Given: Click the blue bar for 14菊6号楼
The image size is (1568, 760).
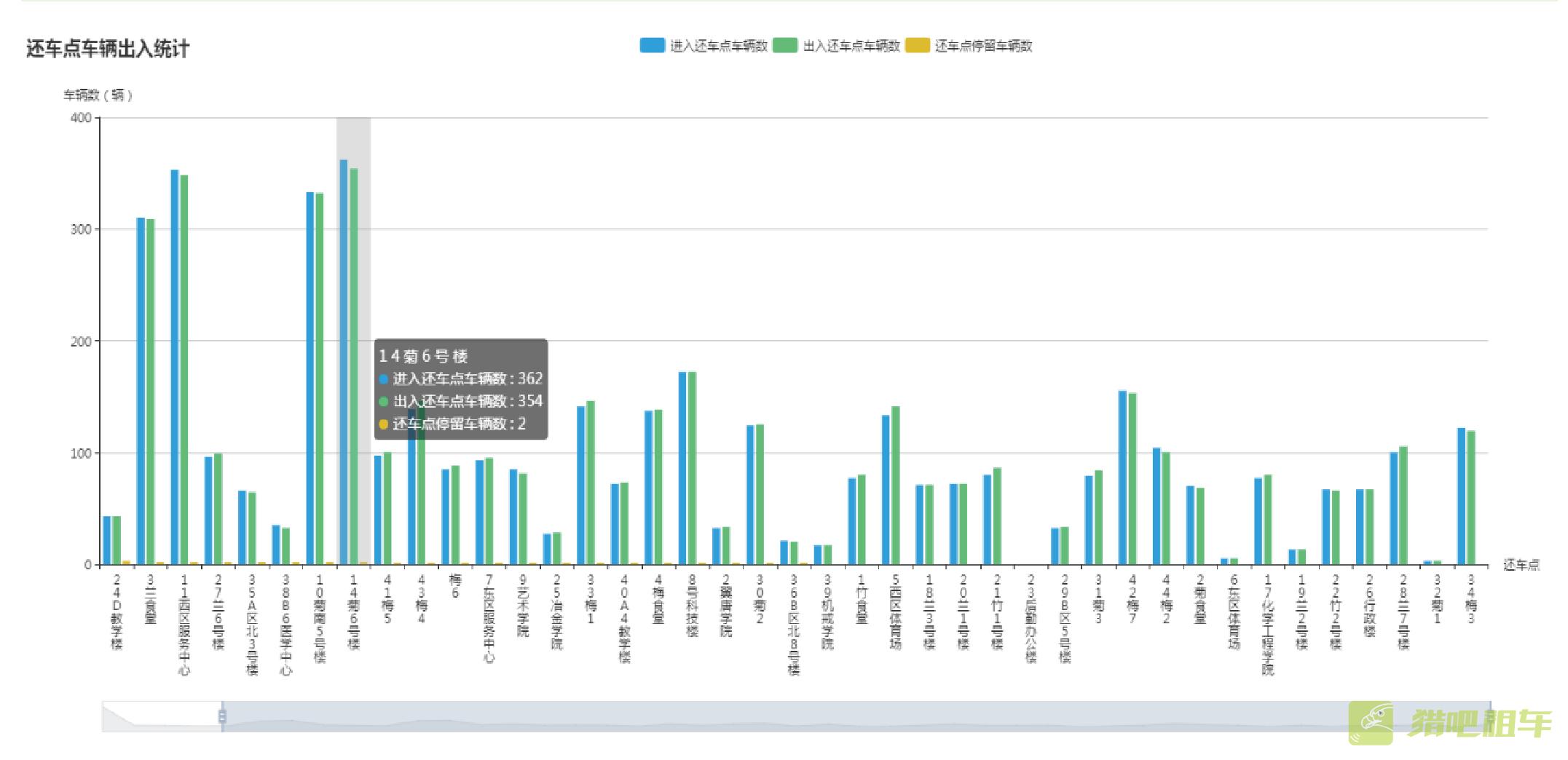Looking at the screenshot, I should (344, 362).
